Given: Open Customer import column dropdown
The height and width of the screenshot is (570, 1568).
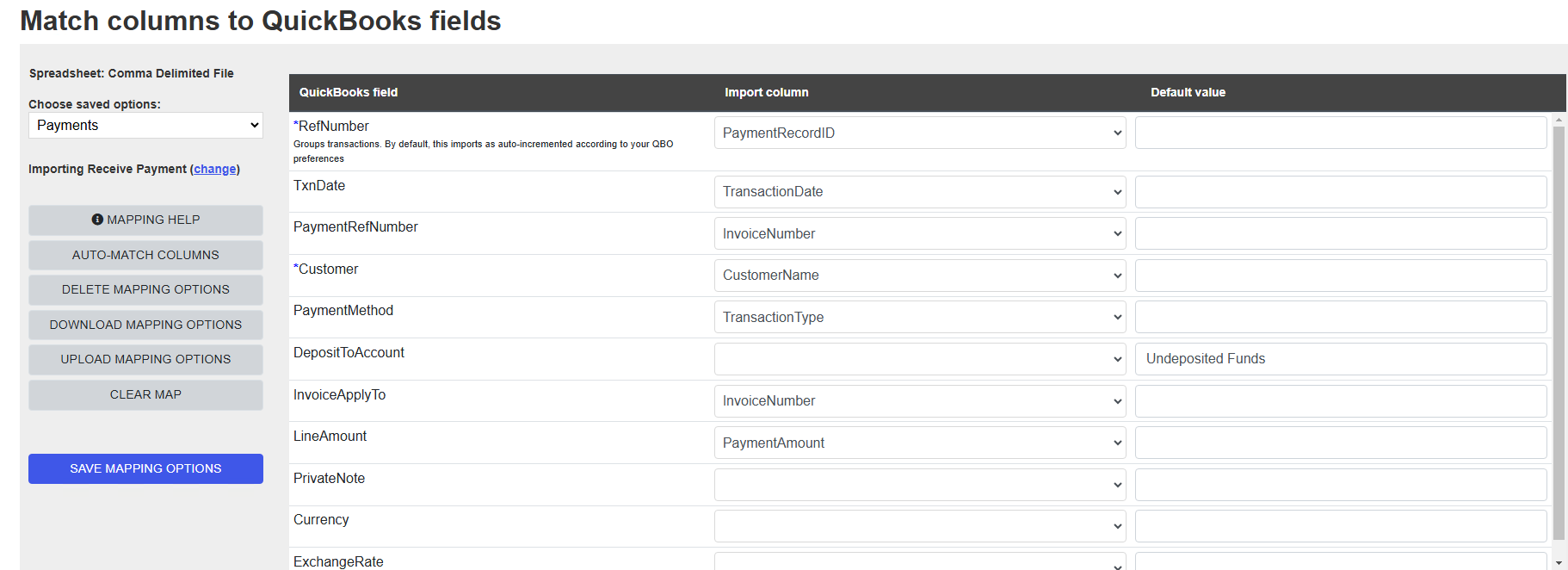Looking at the screenshot, I should (920, 276).
